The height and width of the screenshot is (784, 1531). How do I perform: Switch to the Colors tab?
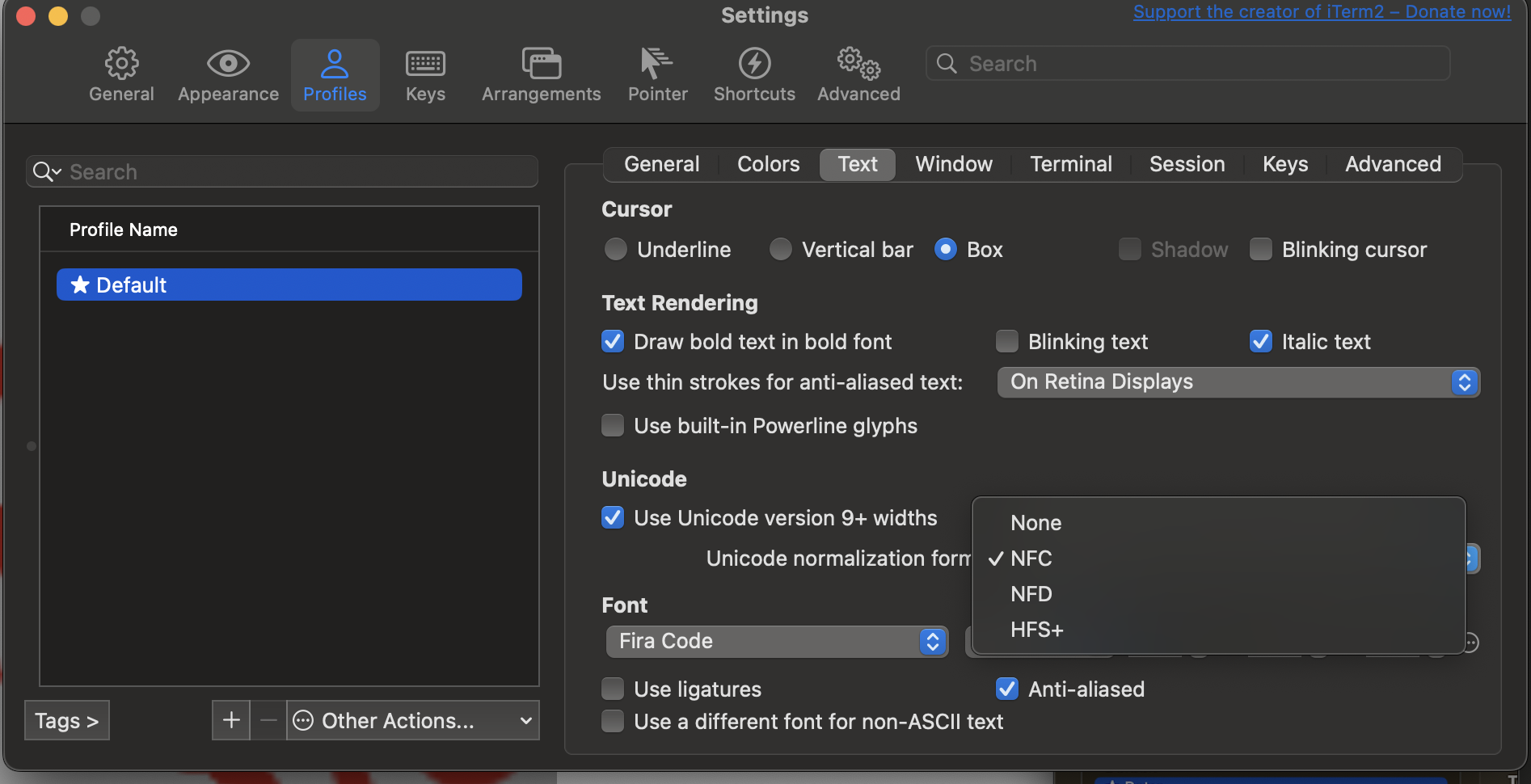coord(768,164)
